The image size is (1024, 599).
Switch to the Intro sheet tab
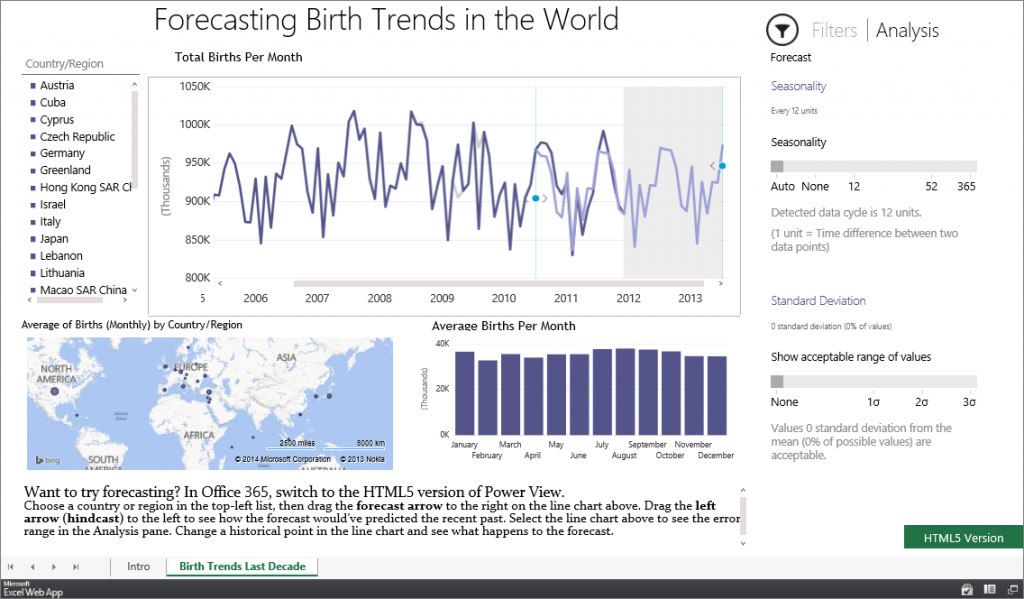click(x=138, y=567)
